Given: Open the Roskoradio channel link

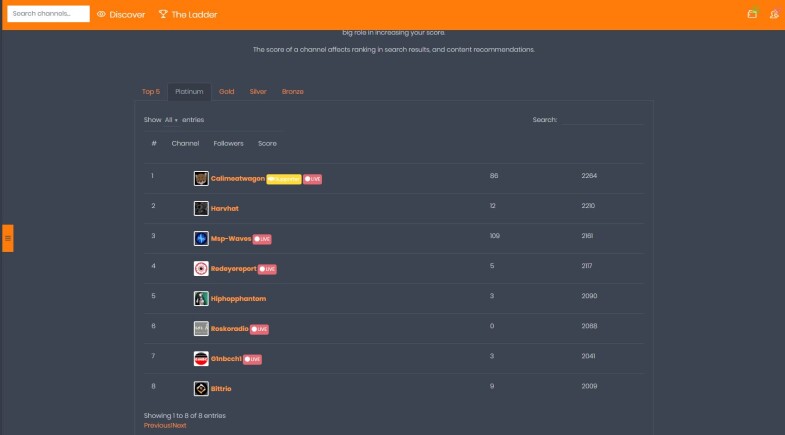Looking at the screenshot, I should click(x=229, y=329).
